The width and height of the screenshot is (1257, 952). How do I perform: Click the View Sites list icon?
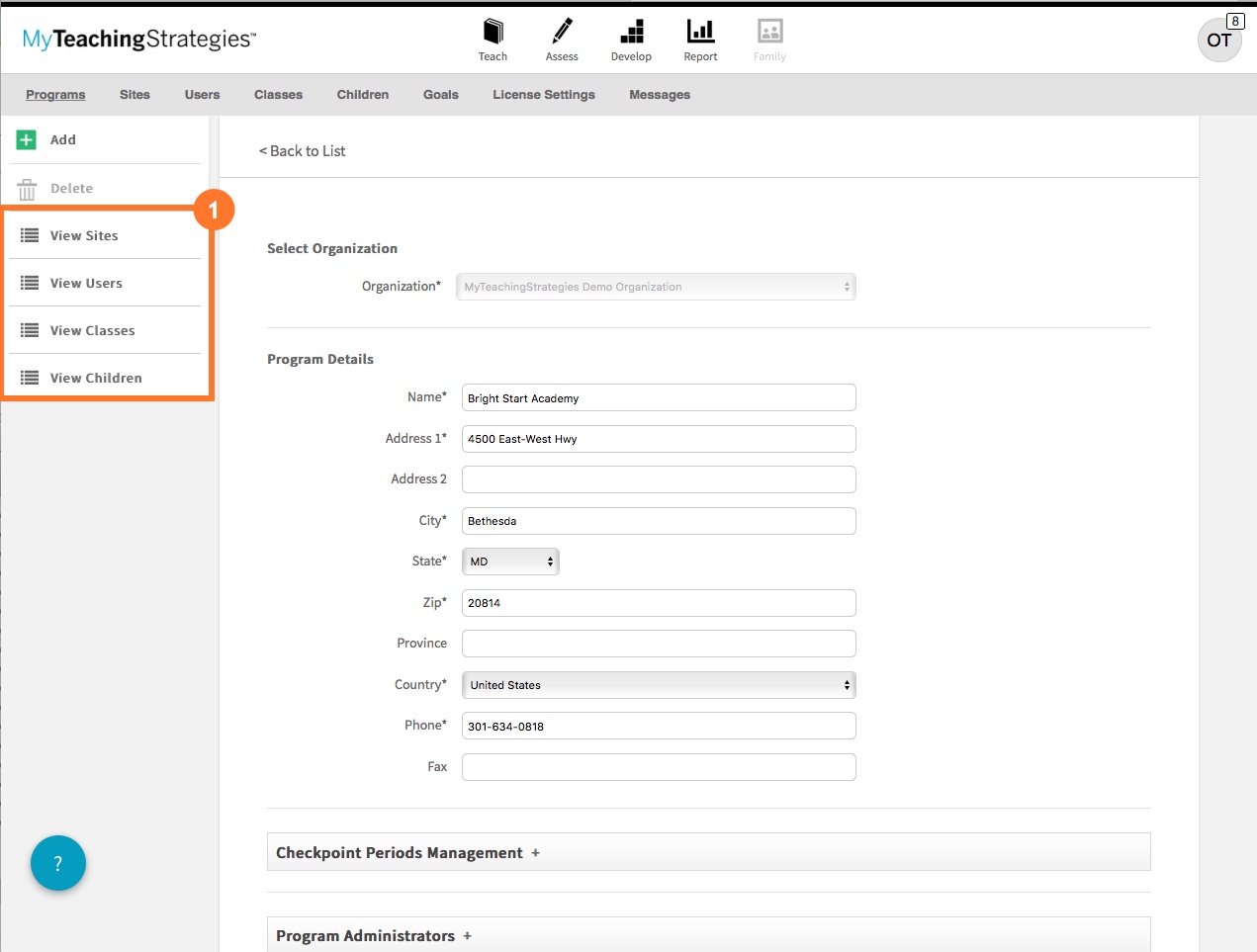[x=30, y=235]
